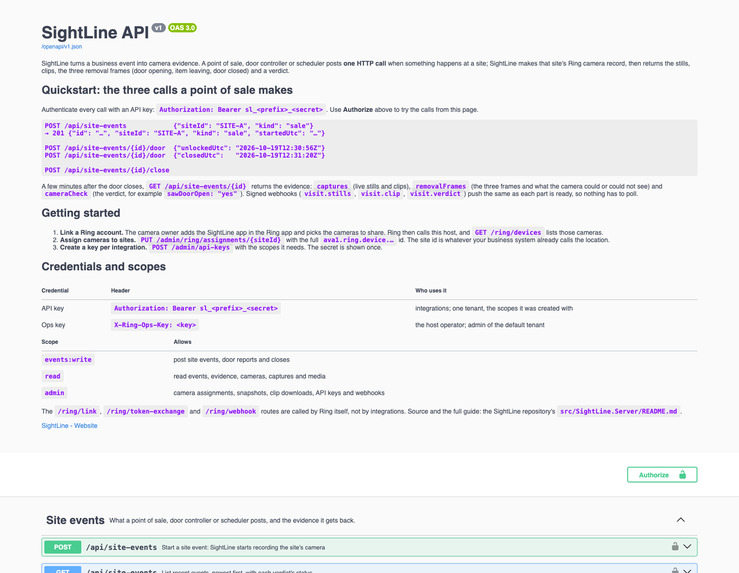Click the Allows column header
Screen dimensions: 739x573
pyautogui.click(x=182, y=342)
